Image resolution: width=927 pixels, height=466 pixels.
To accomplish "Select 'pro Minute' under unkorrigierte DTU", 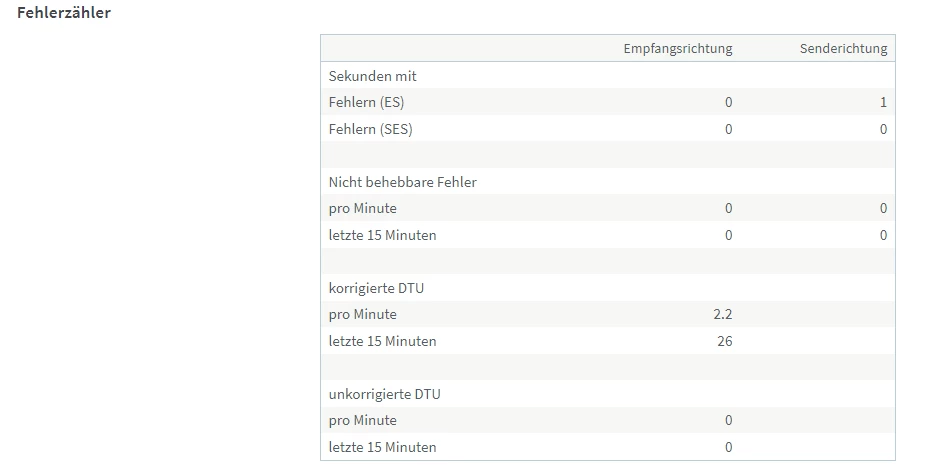I will tap(362, 420).
